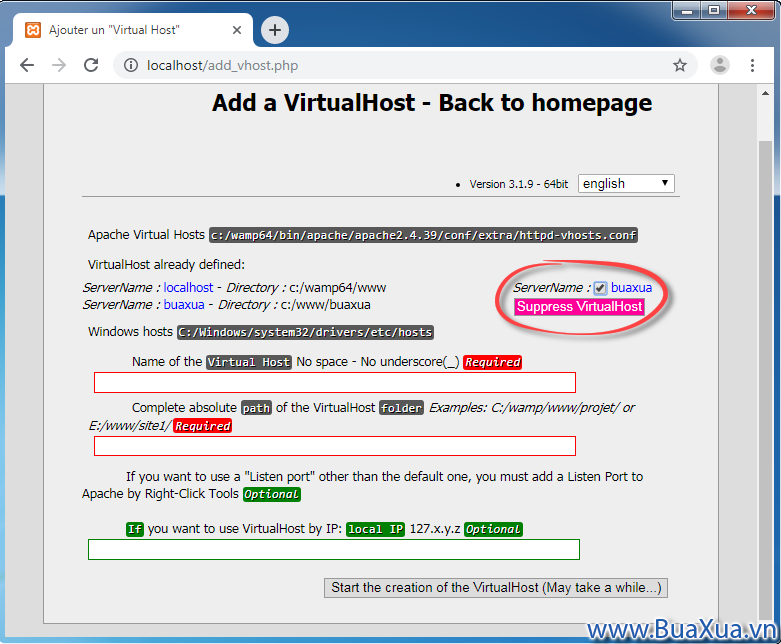The height and width of the screenshot is (644, 781).
Task: Click the red Required label for host name
Action: tap(492, 362)
